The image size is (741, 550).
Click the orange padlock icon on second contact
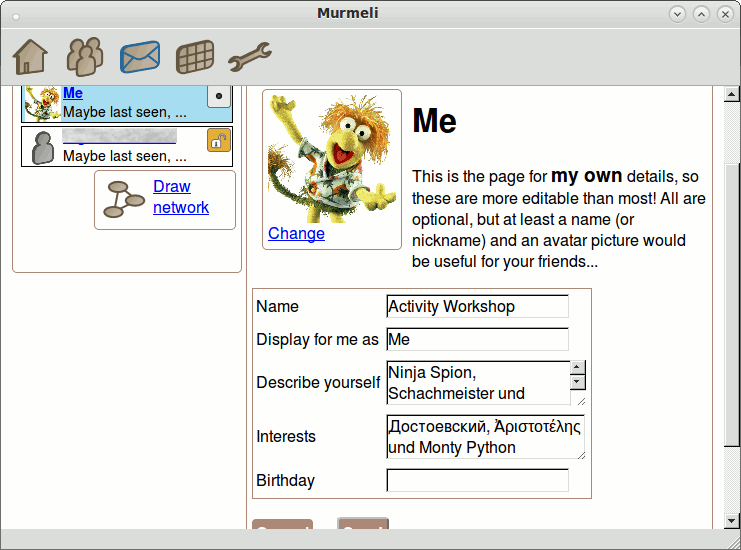(219, 140)
